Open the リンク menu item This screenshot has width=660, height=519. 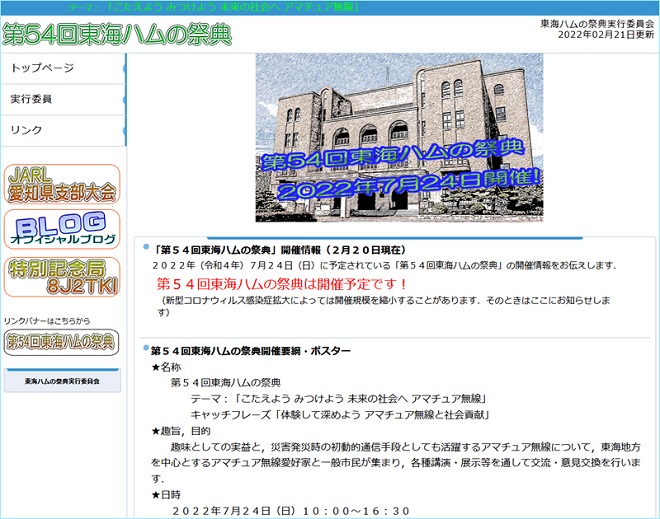tap(63, 130)
